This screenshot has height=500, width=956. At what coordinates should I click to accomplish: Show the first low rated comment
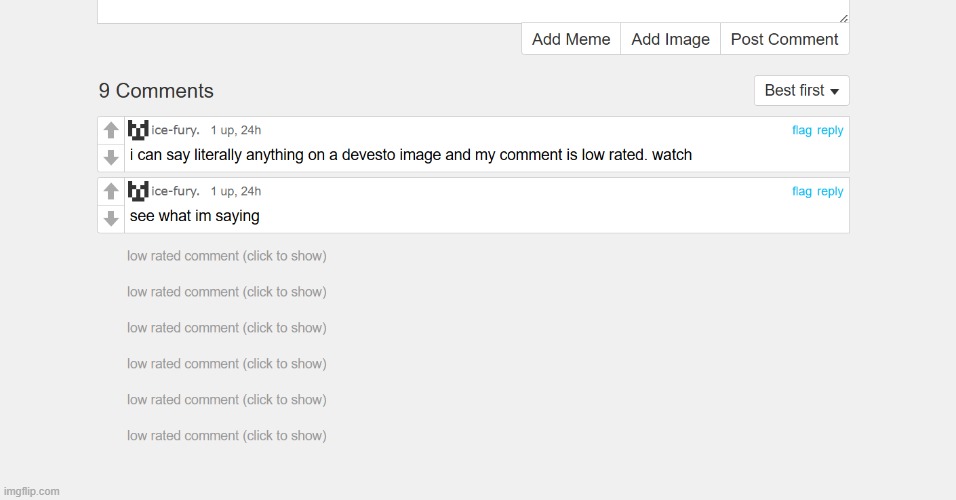[226, 256]
